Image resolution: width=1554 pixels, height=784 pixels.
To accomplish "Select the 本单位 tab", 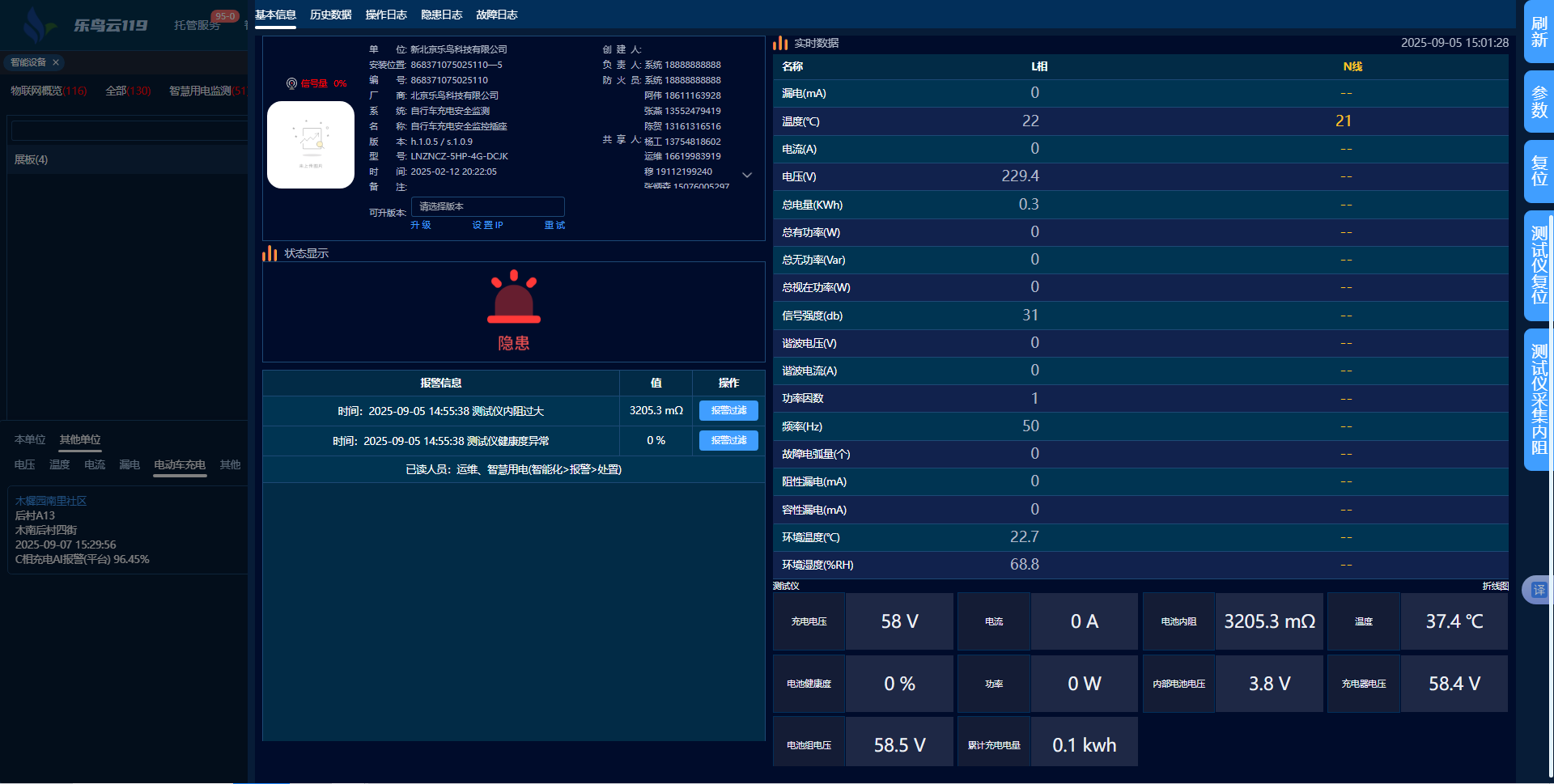I will (x=30, y=439).
